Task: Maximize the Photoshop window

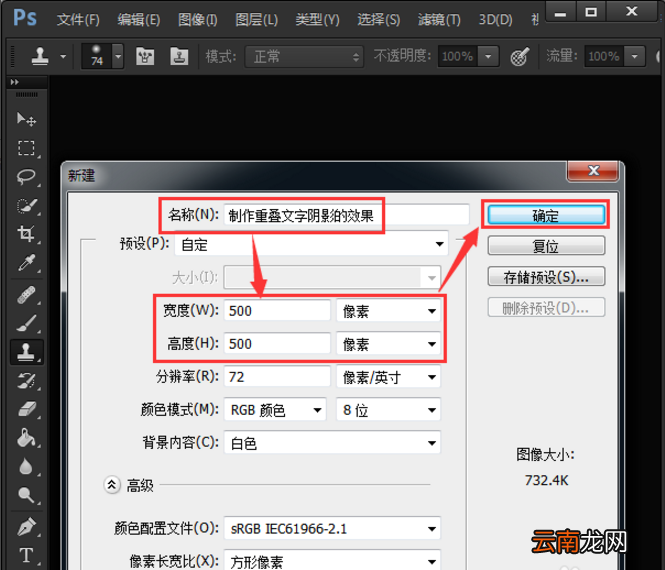Action: 591,11
